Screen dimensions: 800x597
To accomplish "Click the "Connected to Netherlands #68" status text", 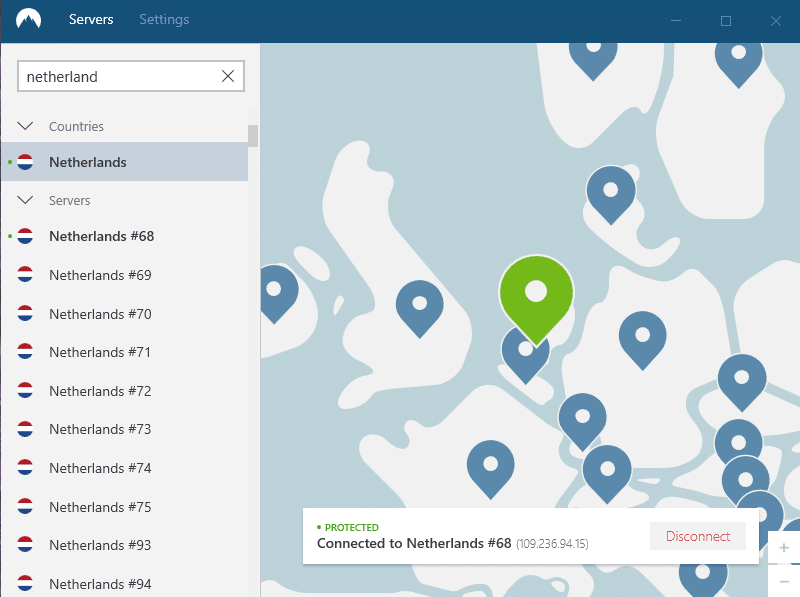I will [x=414, y=543].
